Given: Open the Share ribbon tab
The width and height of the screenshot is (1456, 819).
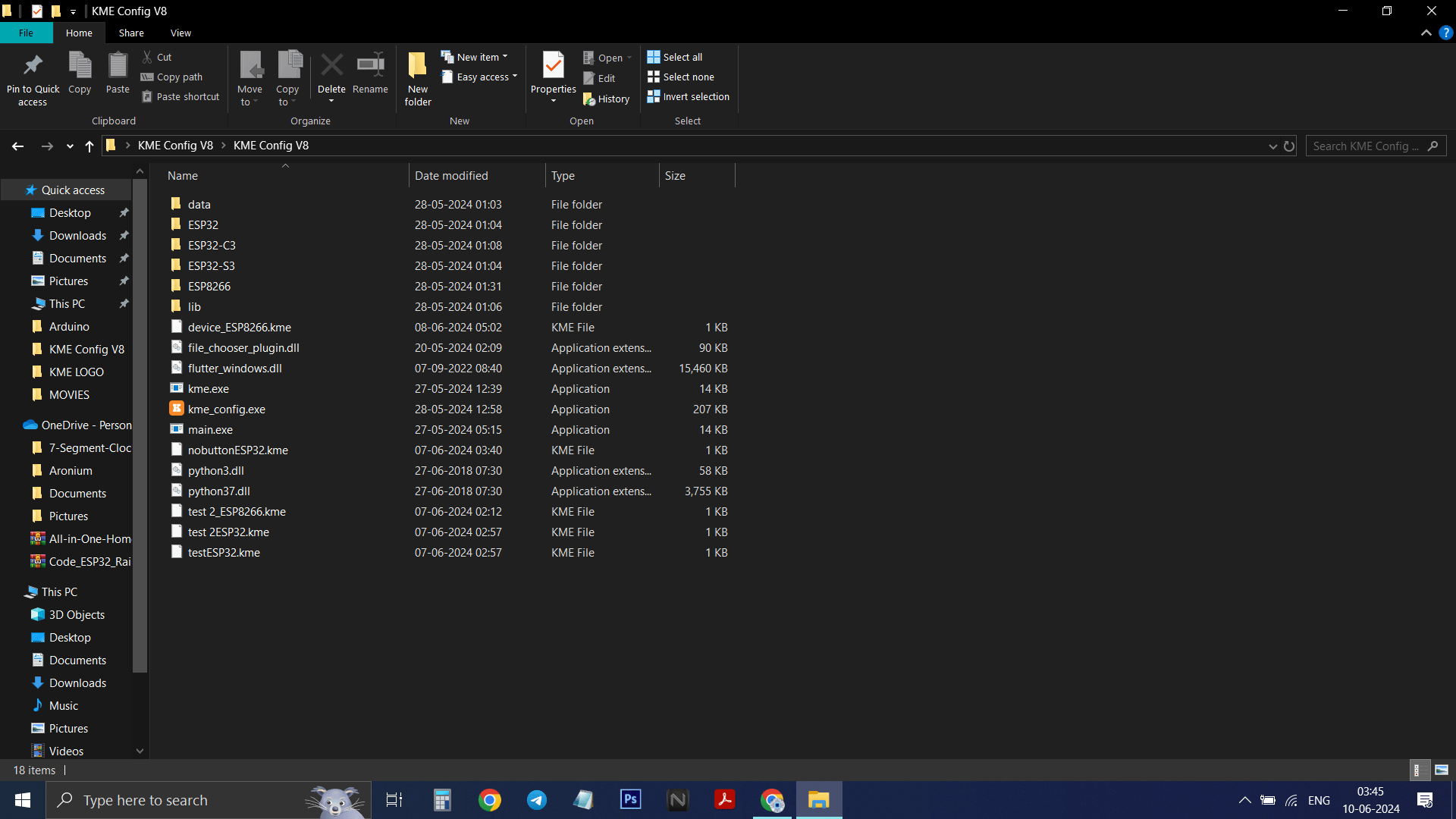Looking at the screenshot, I should (131, 33).
